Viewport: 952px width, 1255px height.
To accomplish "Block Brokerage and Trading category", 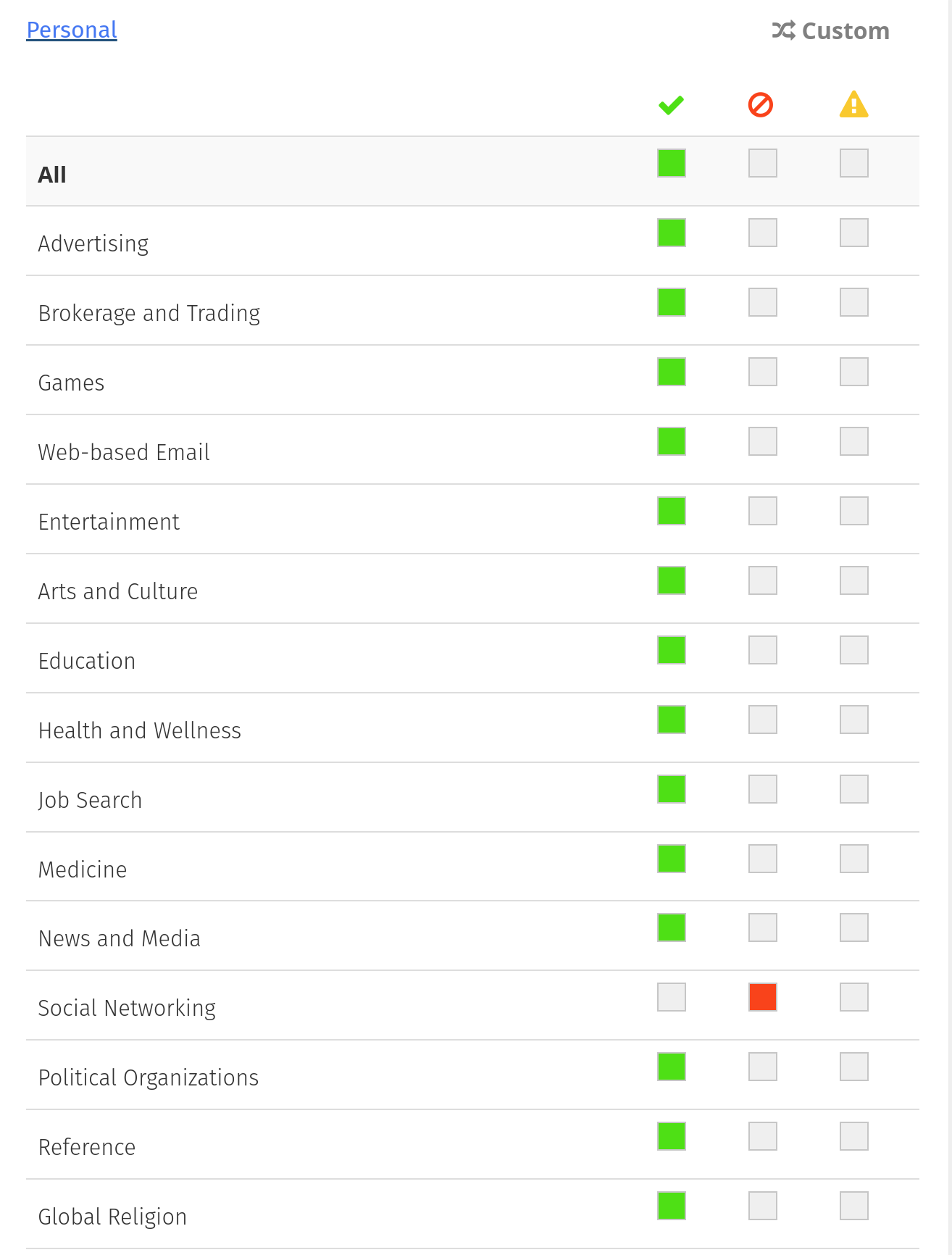I will point(762,302).
